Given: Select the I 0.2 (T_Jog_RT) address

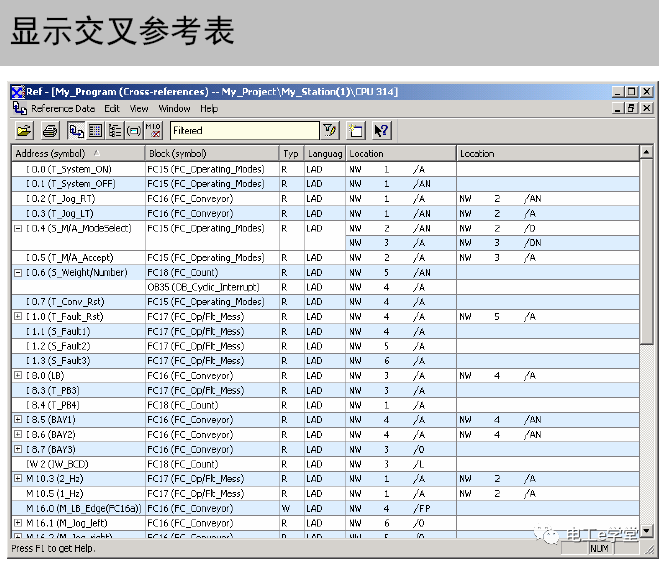Looking at the screenshot, I should (x=61, y=199).
